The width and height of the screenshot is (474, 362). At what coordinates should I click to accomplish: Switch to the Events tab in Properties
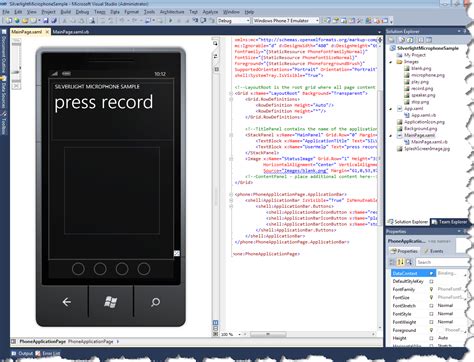click(x=434, y=251)
